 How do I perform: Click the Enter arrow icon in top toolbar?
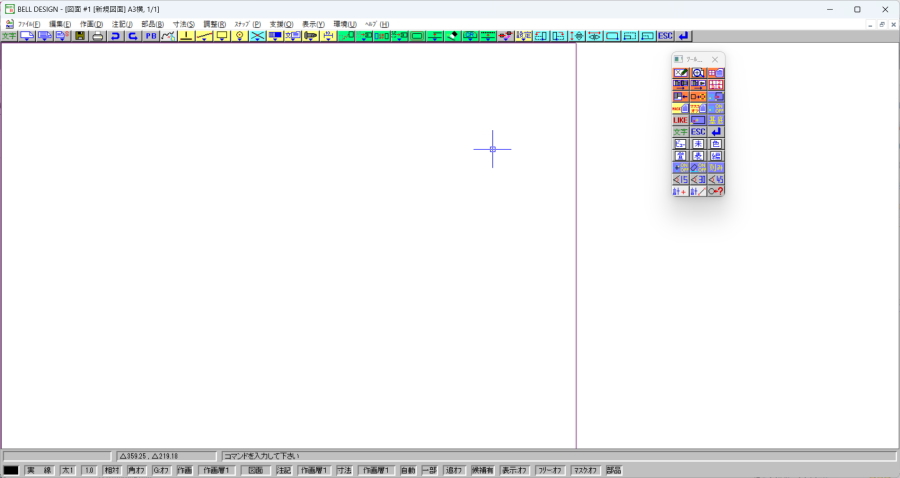[x=683, y=36]
